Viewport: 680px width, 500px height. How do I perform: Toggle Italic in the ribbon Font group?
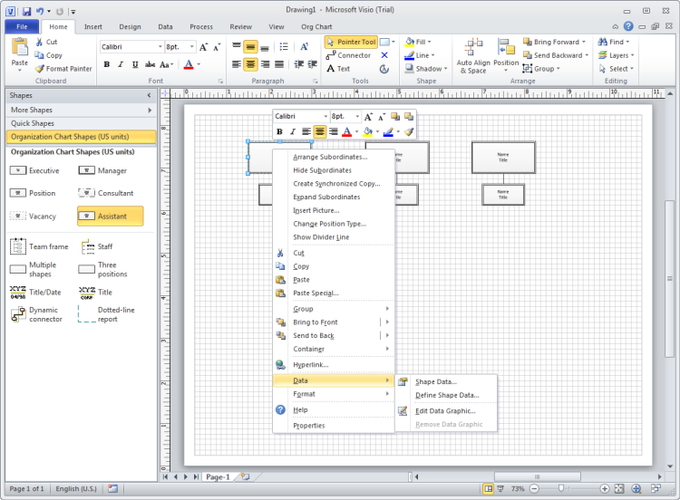(120, 65)
